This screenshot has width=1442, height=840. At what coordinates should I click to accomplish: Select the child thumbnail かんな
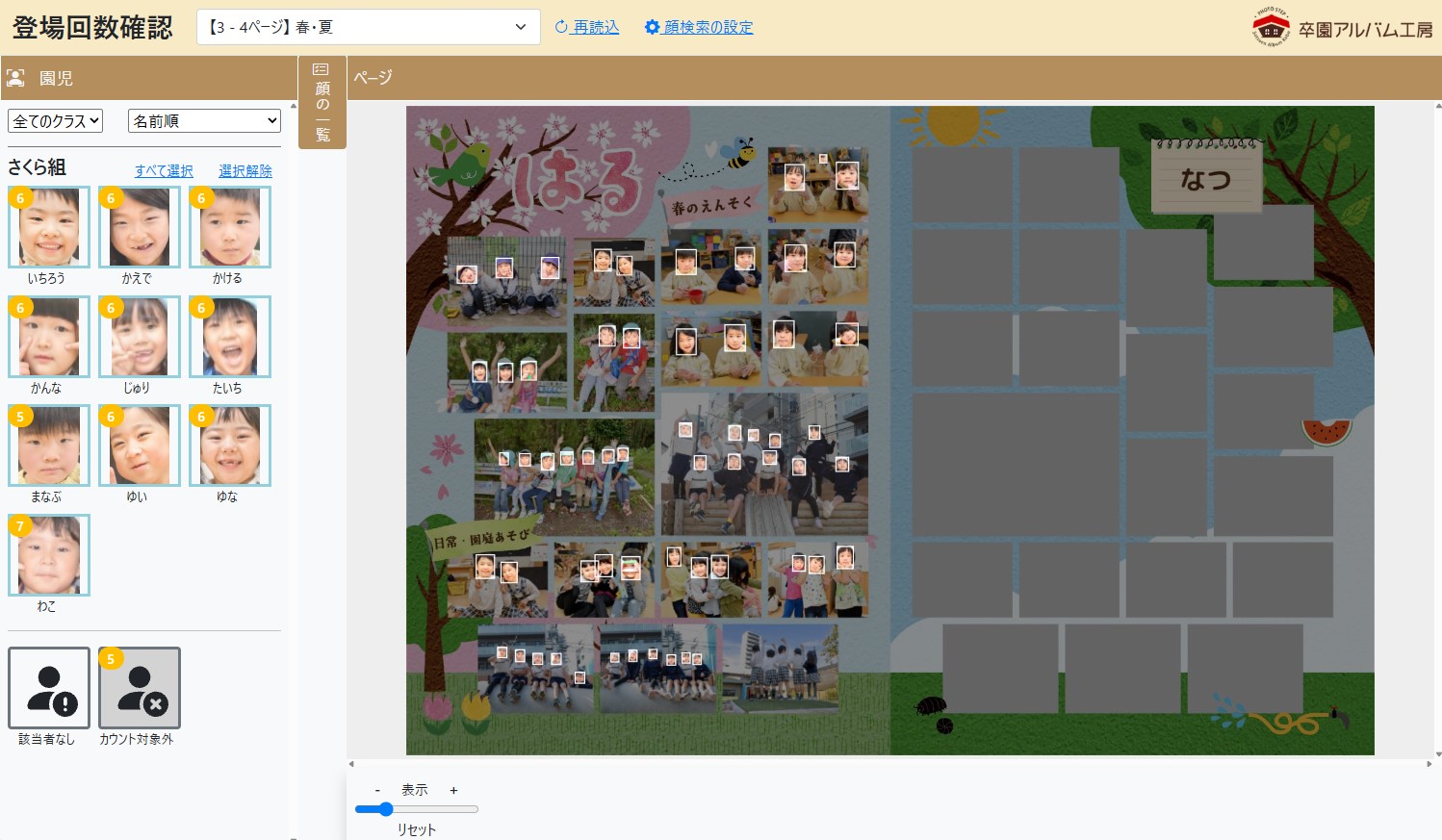click(x=49, y=337)
